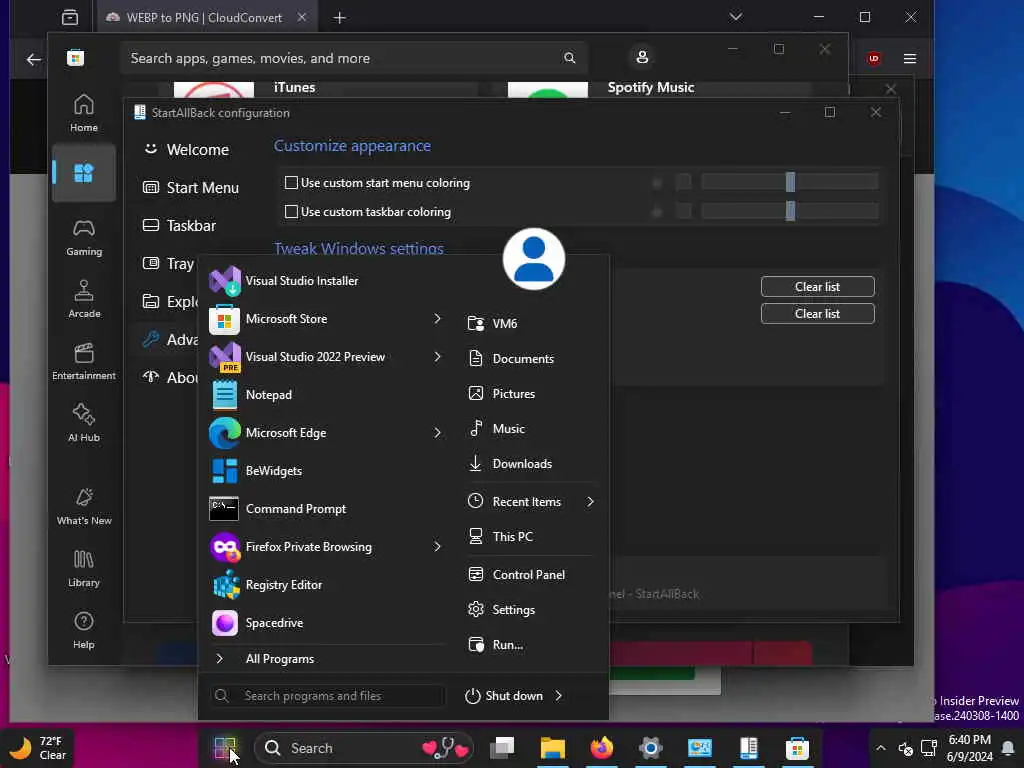Open Visual Studio Installer from start menu
Image resolution: width=1024 pixels, height=768 pixels.
[325, 281]
